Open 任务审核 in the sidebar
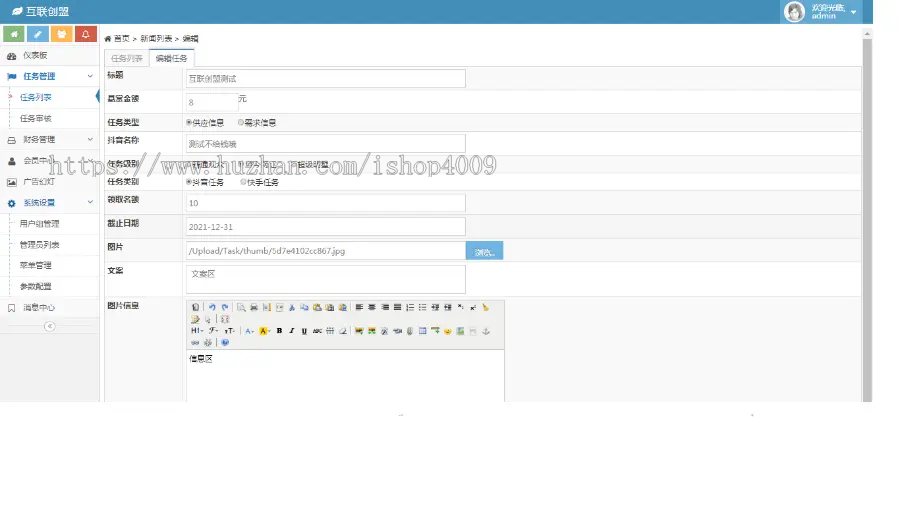The width and height of the screenshot is (900, 506). 36,118
